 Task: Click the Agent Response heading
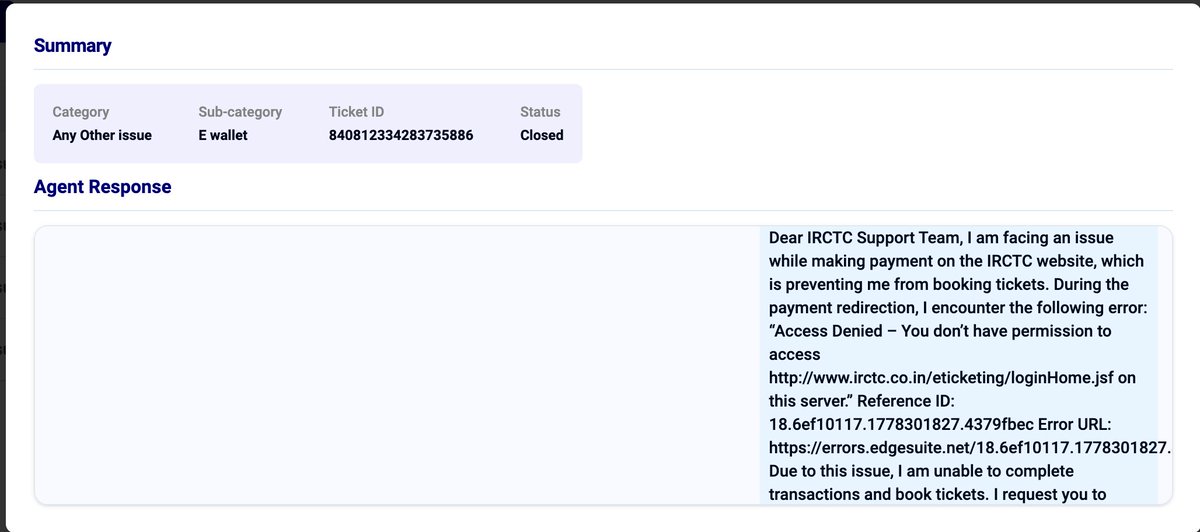point(102,187)
